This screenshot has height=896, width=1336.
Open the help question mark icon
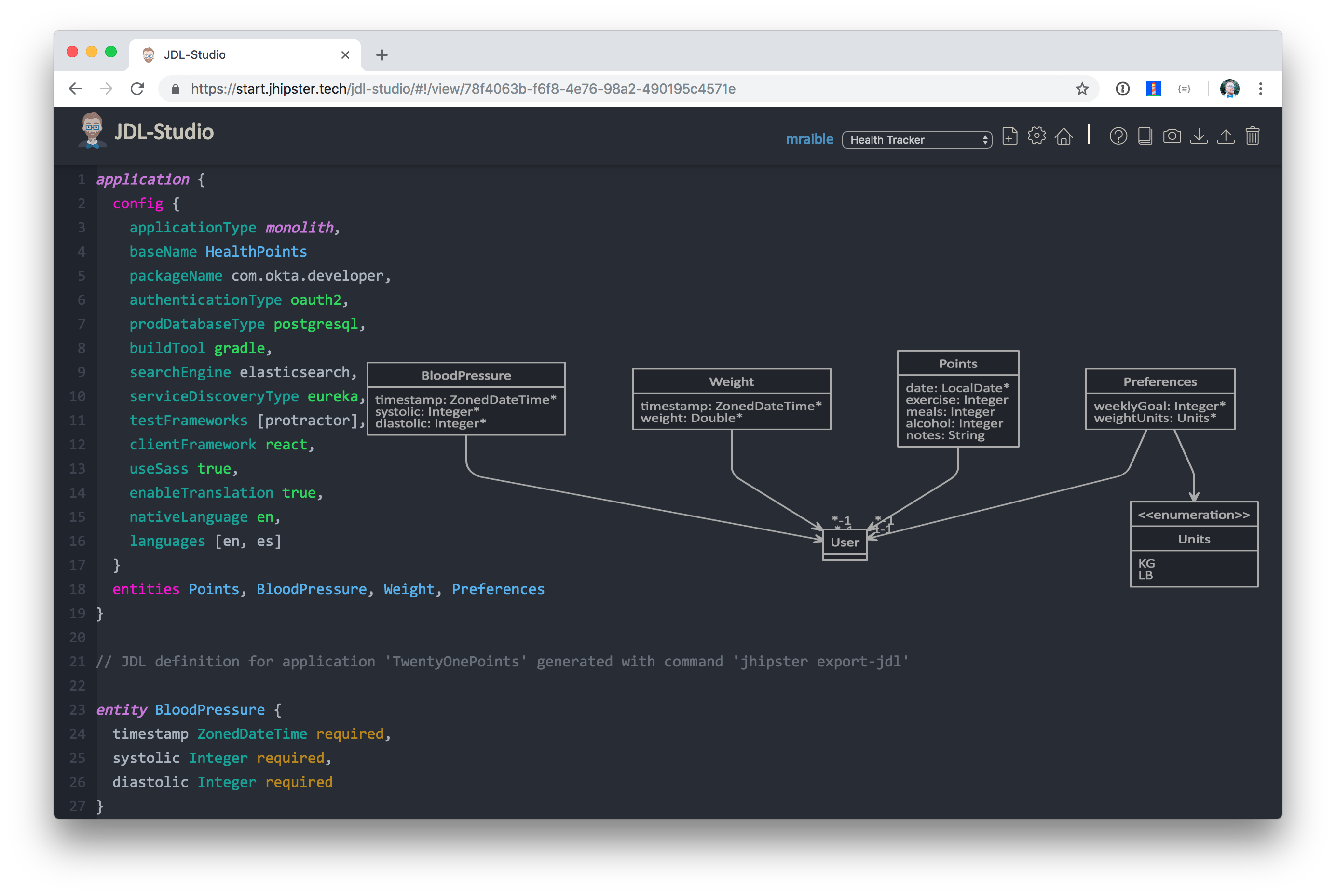pyautogui.click(x=1118, y=136)
